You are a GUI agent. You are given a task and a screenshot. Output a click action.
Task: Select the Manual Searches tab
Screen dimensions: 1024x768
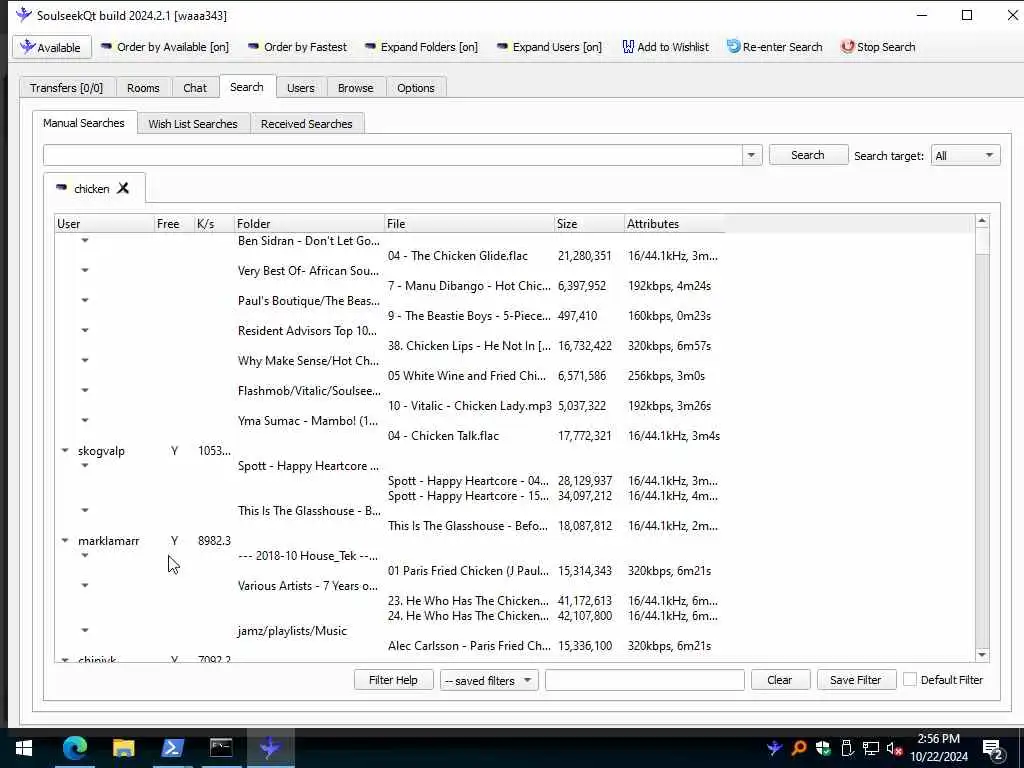click(84, 123)
